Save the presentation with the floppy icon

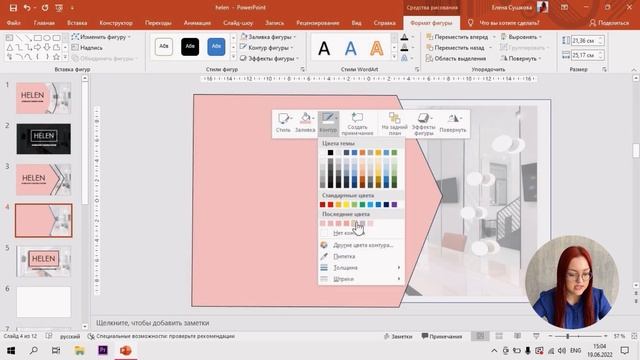(x=13, y=8)
